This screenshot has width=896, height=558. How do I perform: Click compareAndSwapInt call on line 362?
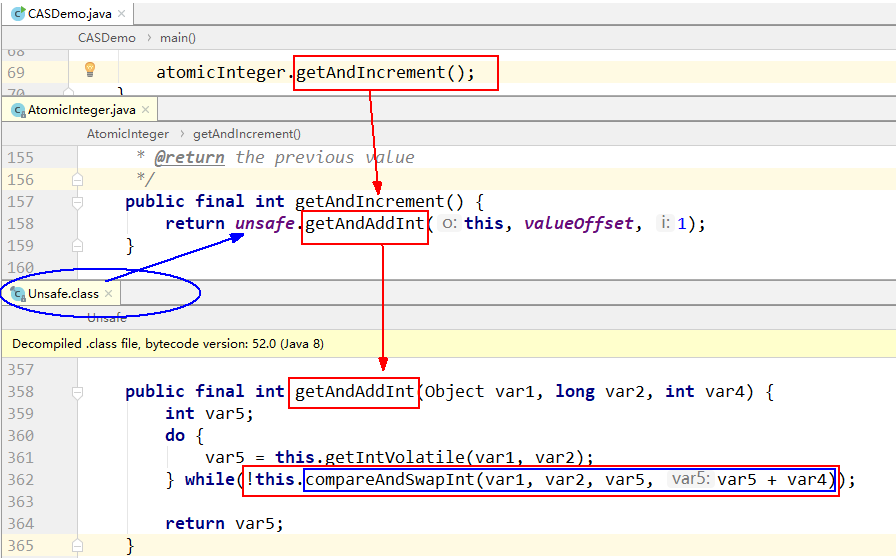click(390, 479)
